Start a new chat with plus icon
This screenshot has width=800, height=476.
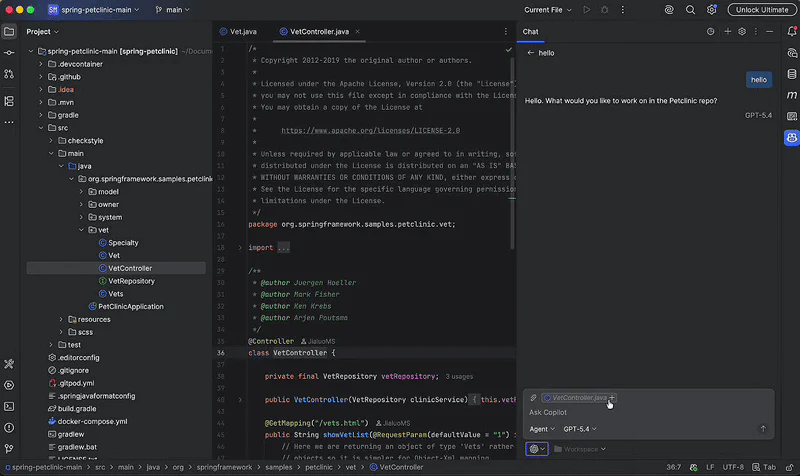[728, 32]
